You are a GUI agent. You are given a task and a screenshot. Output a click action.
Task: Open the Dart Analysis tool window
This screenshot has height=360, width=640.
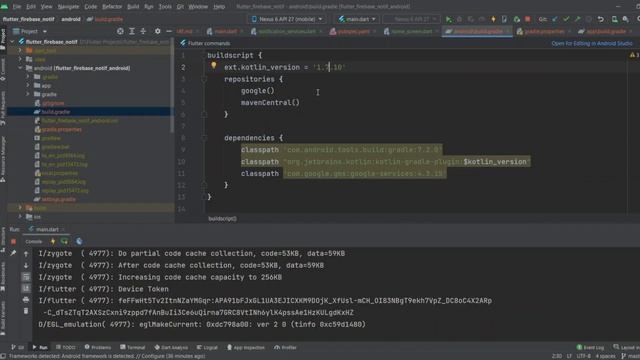171,348
